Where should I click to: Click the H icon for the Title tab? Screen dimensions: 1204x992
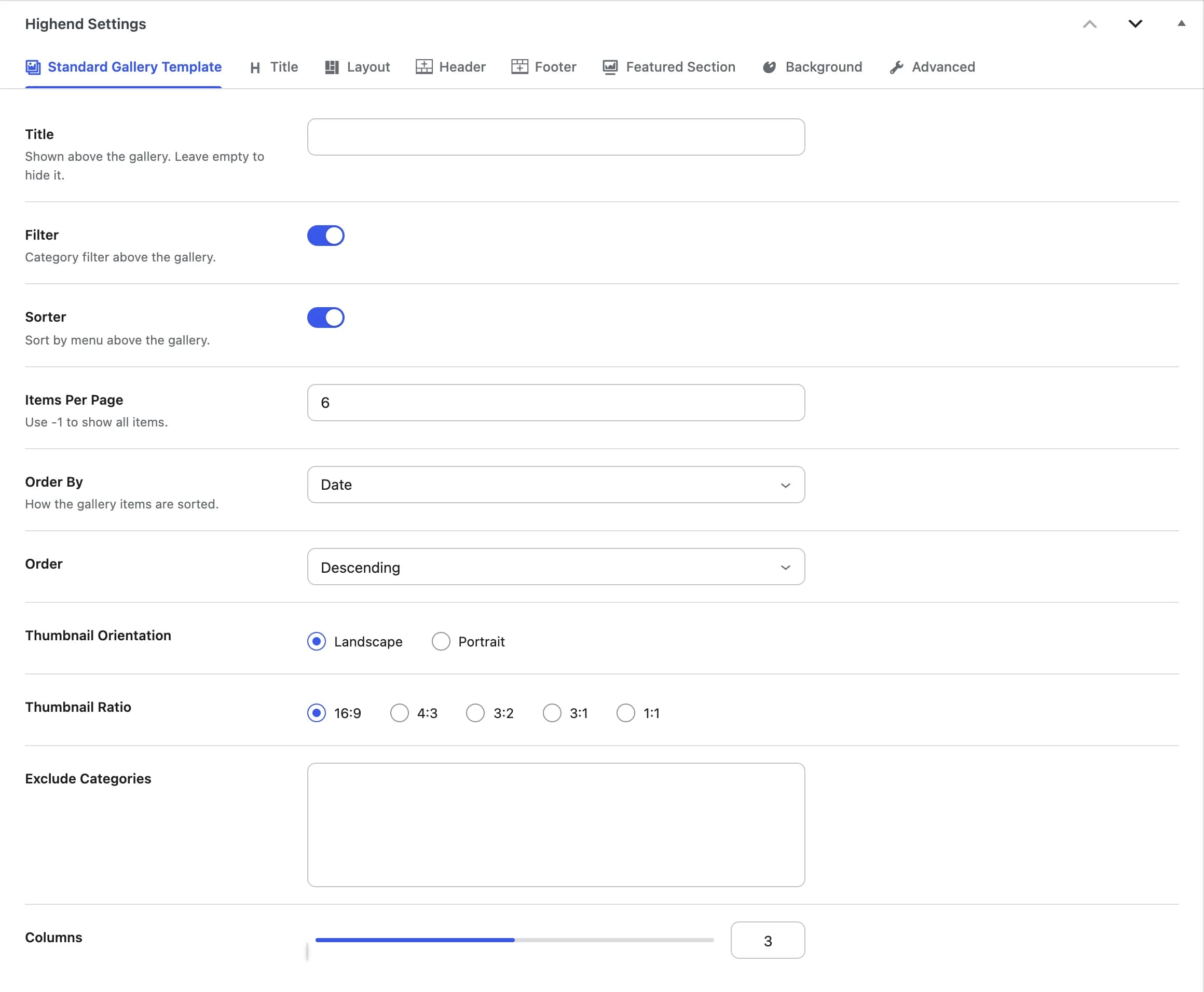255,68
